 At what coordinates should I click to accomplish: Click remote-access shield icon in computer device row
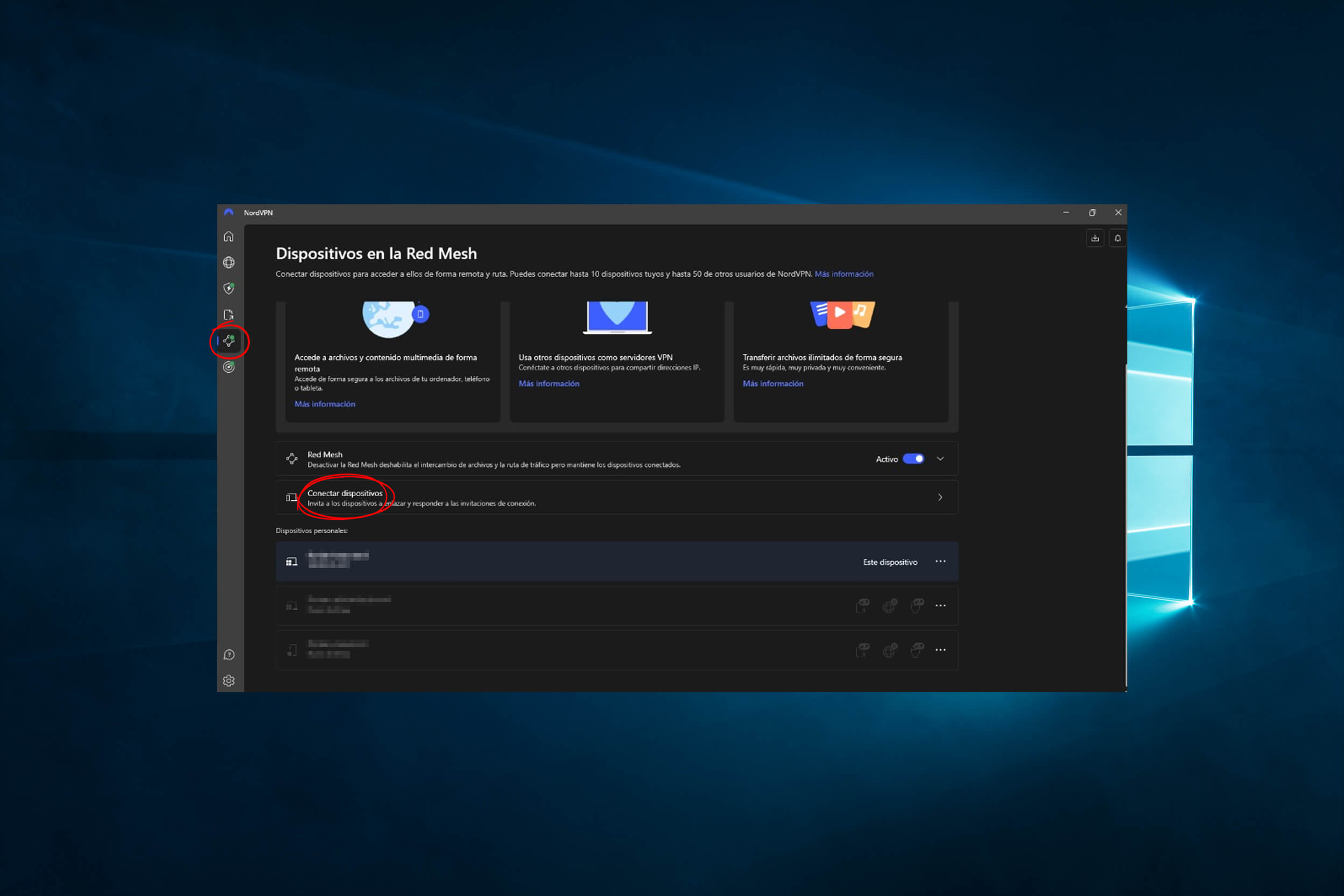[x=917, y=606]
